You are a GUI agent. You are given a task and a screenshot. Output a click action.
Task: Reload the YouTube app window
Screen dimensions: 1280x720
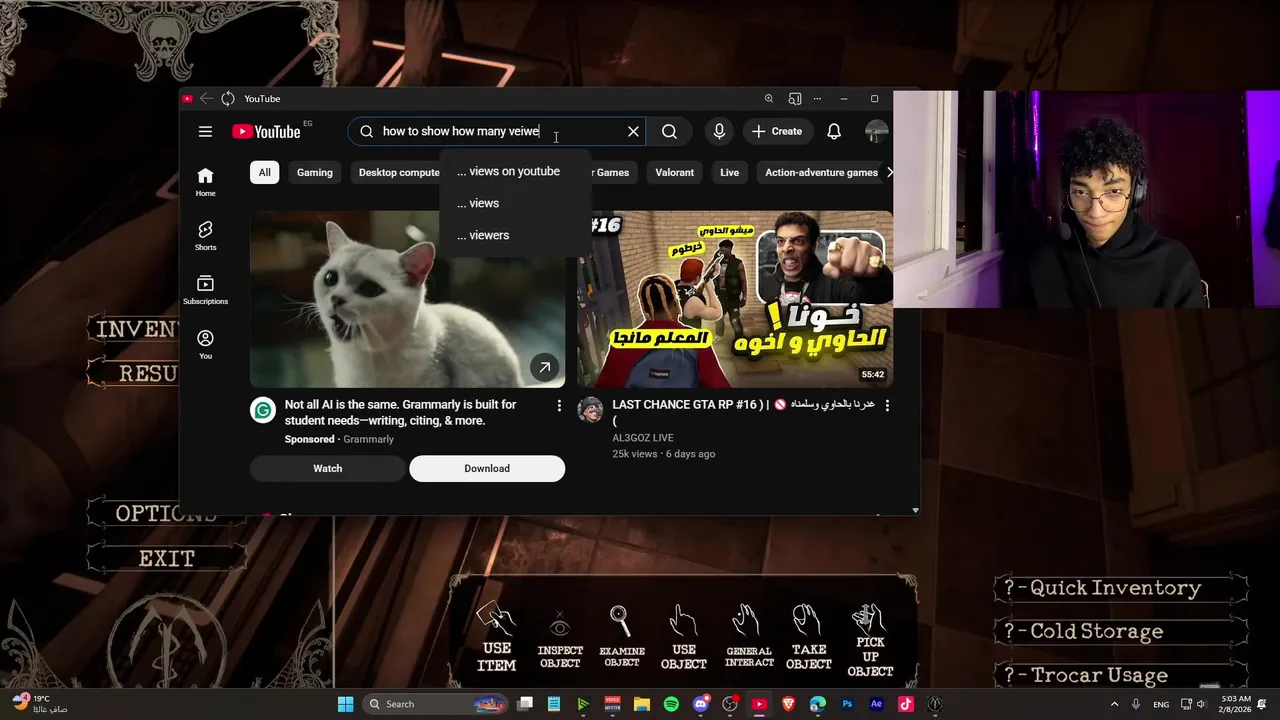tap(228, 98)
